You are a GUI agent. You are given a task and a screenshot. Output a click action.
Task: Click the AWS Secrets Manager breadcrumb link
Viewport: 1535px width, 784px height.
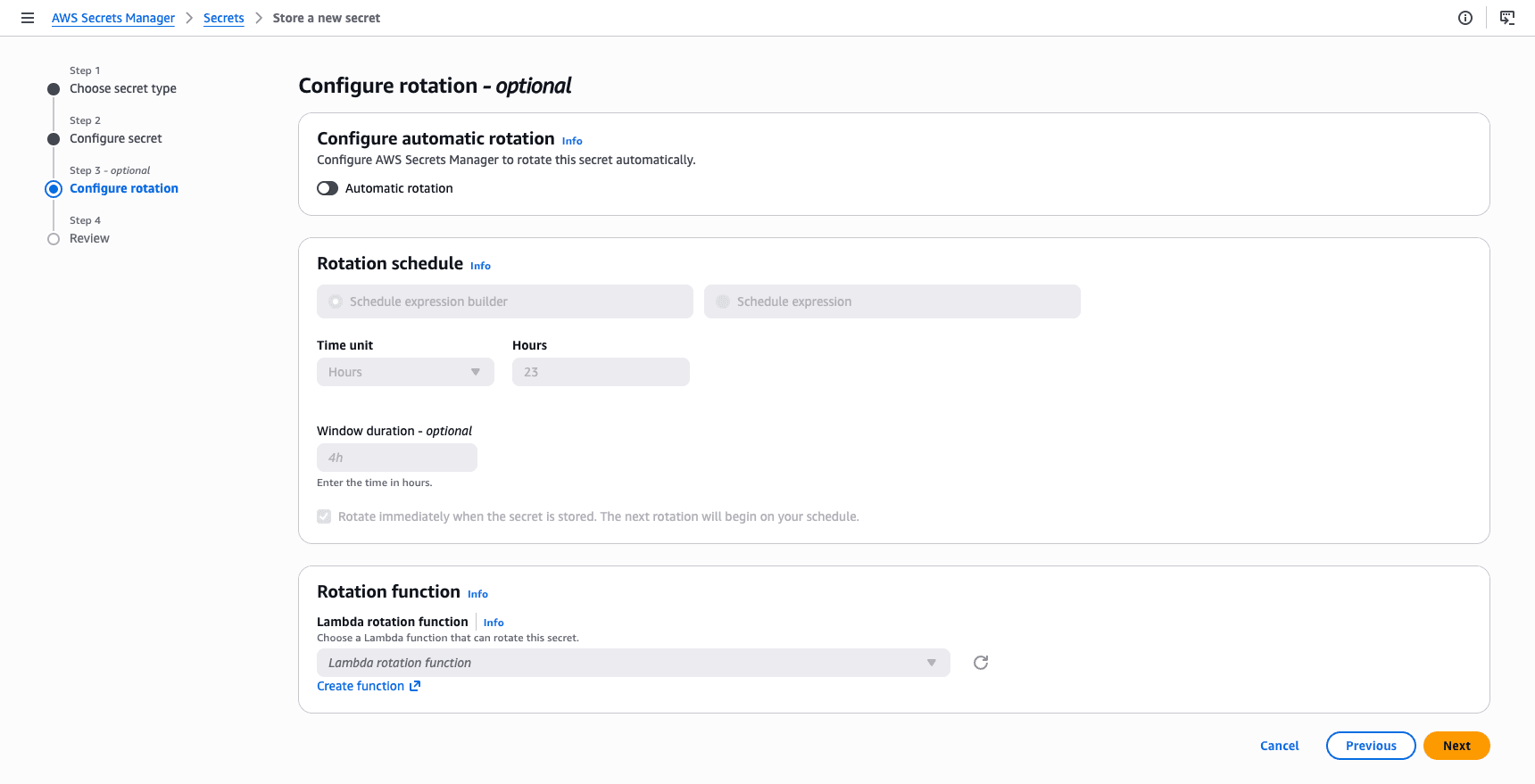[113, 18]
